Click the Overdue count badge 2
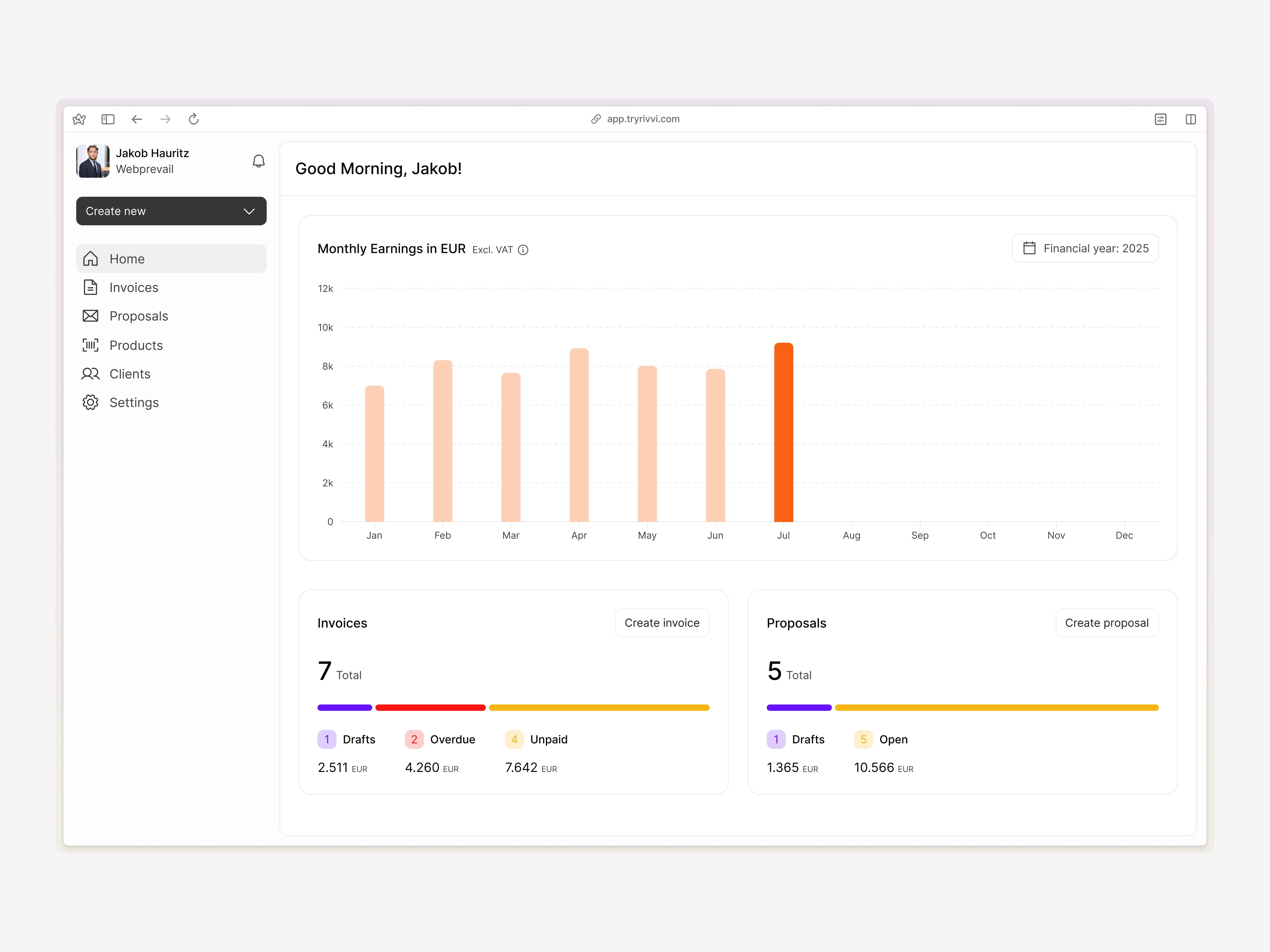The width and height of the screenshot is (1270, 952). [x=414, y=739]
